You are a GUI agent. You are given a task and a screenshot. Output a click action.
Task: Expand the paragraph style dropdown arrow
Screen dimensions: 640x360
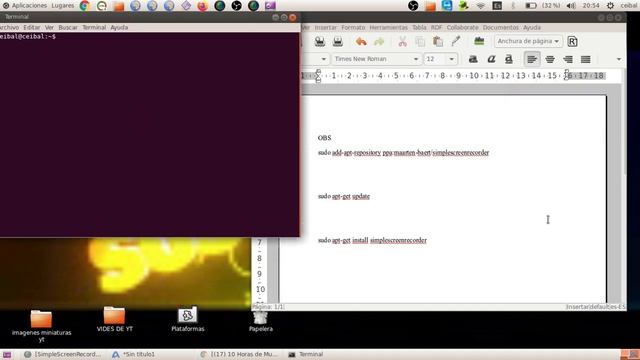tap(323, 59)
